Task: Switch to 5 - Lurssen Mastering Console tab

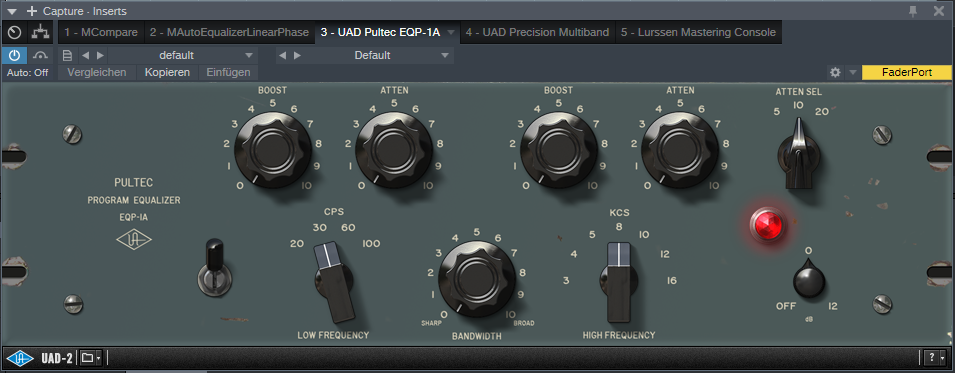Action: (699, 32)
